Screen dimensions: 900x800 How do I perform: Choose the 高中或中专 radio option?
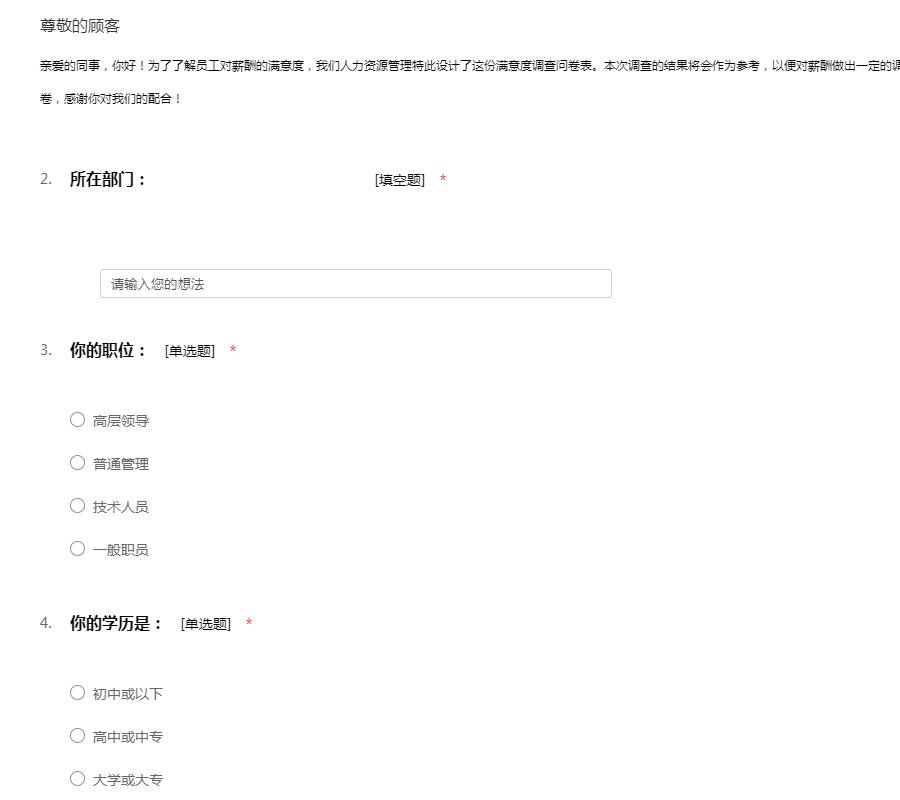(x=77, y=736)
